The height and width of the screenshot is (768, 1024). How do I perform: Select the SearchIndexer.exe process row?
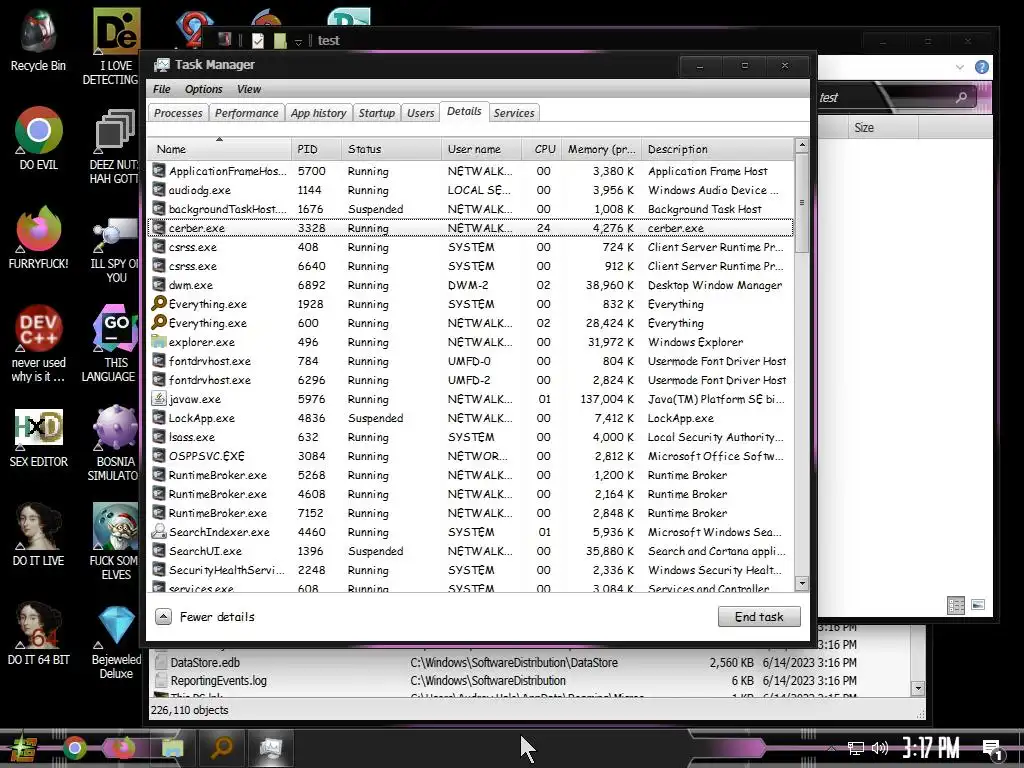[x=471, y=532]
